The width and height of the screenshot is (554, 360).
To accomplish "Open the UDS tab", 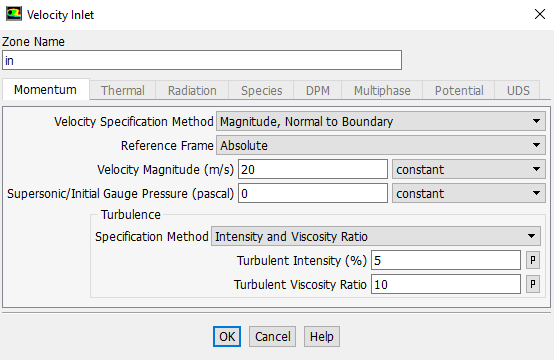I will (x=518, y=90).
